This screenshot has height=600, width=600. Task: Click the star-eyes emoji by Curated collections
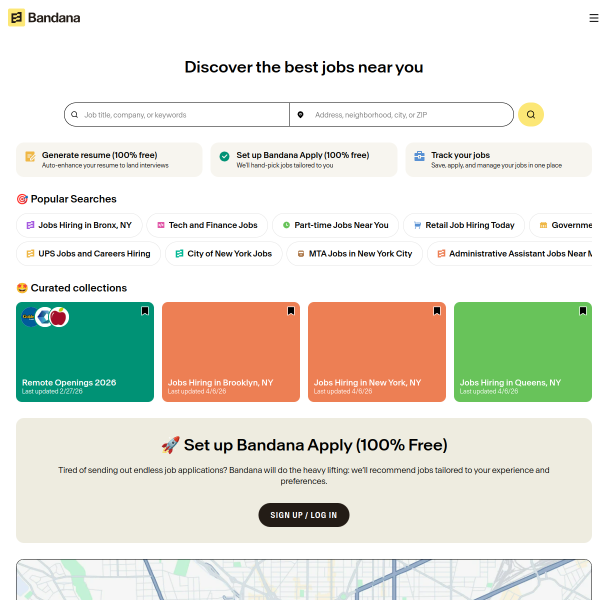[x=22, y=288]
